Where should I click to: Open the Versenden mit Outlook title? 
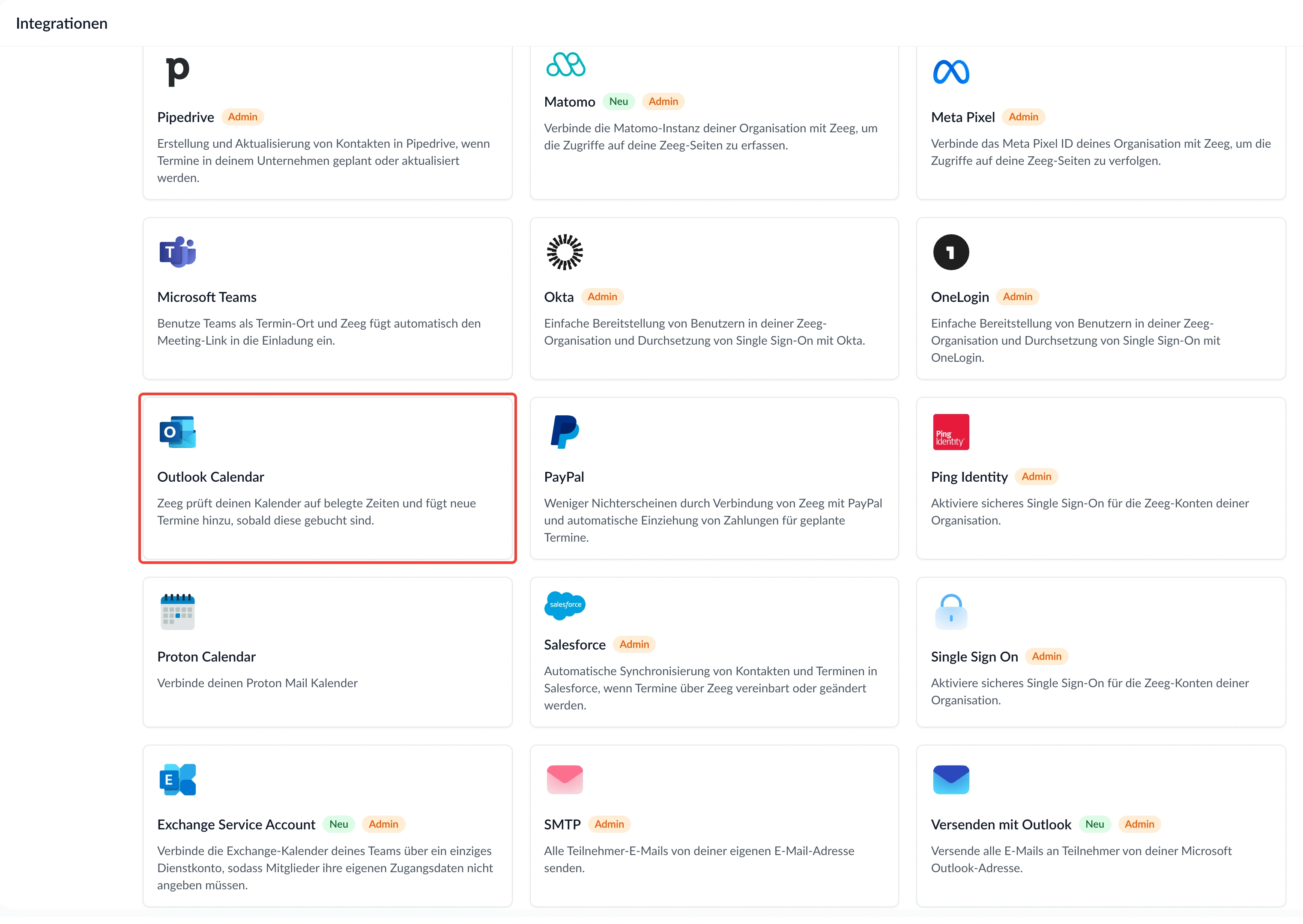pos(1001,824)
